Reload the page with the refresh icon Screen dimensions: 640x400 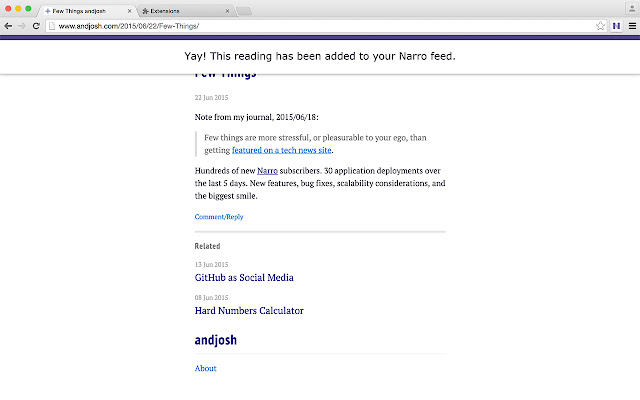(x=36, y=26)
